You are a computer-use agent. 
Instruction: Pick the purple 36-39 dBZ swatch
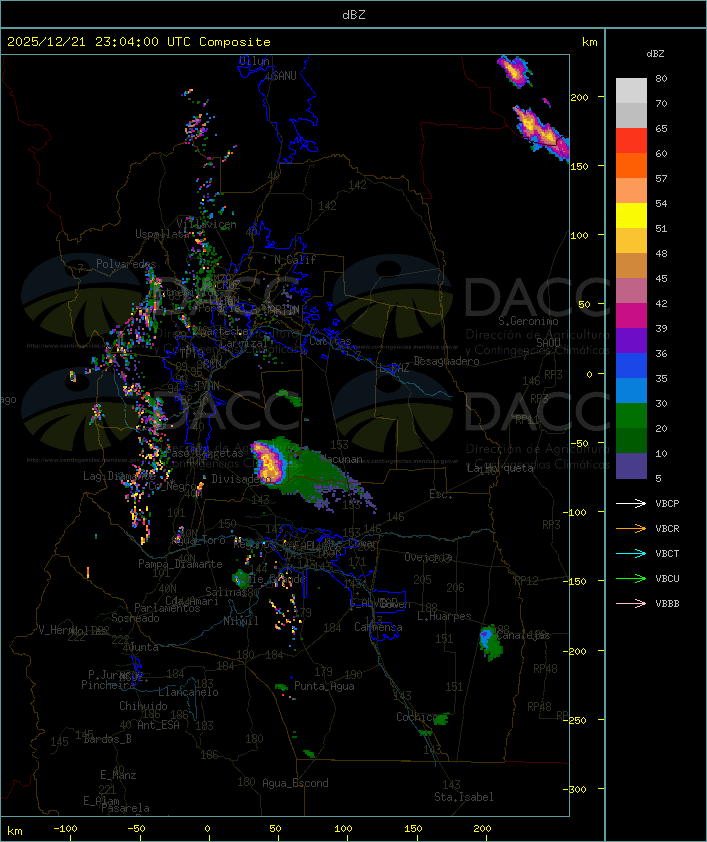(x=631, y=340)
